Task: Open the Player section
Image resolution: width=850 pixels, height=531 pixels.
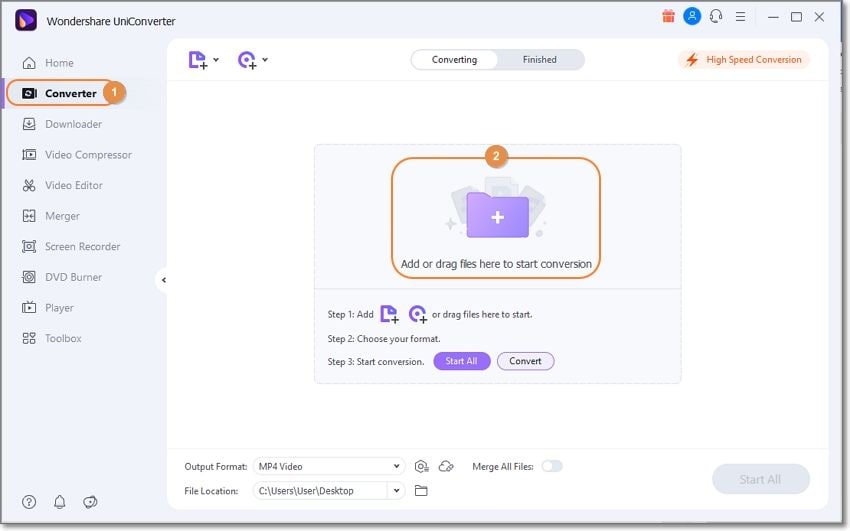Action: [x=59, y=308]
